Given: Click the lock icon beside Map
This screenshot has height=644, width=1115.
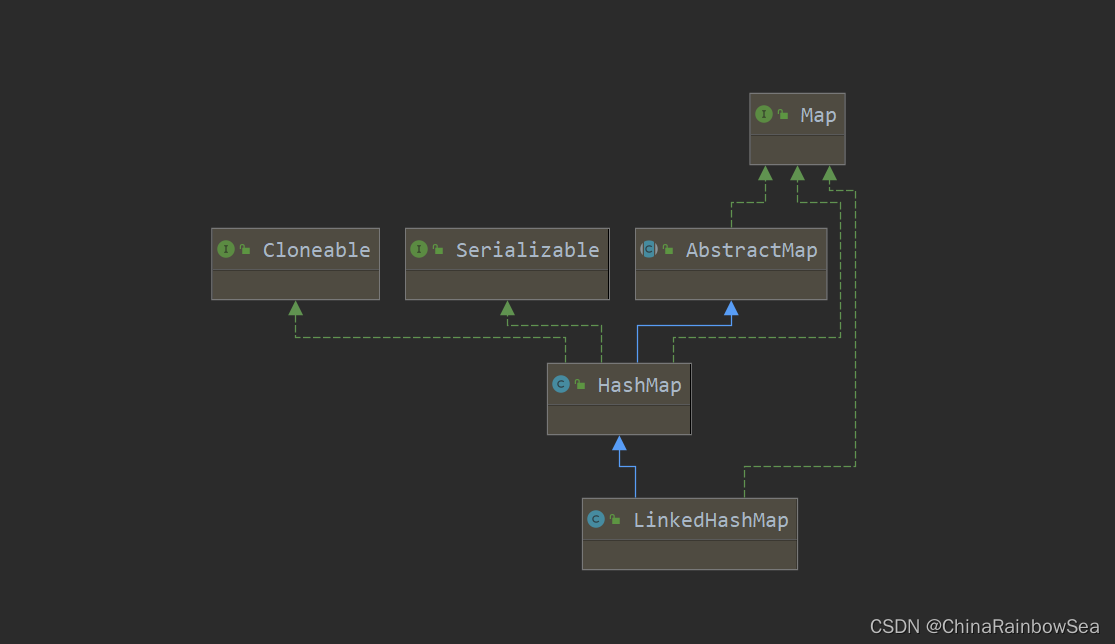Looking at the screenshot, I should click(x=783, y=114).
